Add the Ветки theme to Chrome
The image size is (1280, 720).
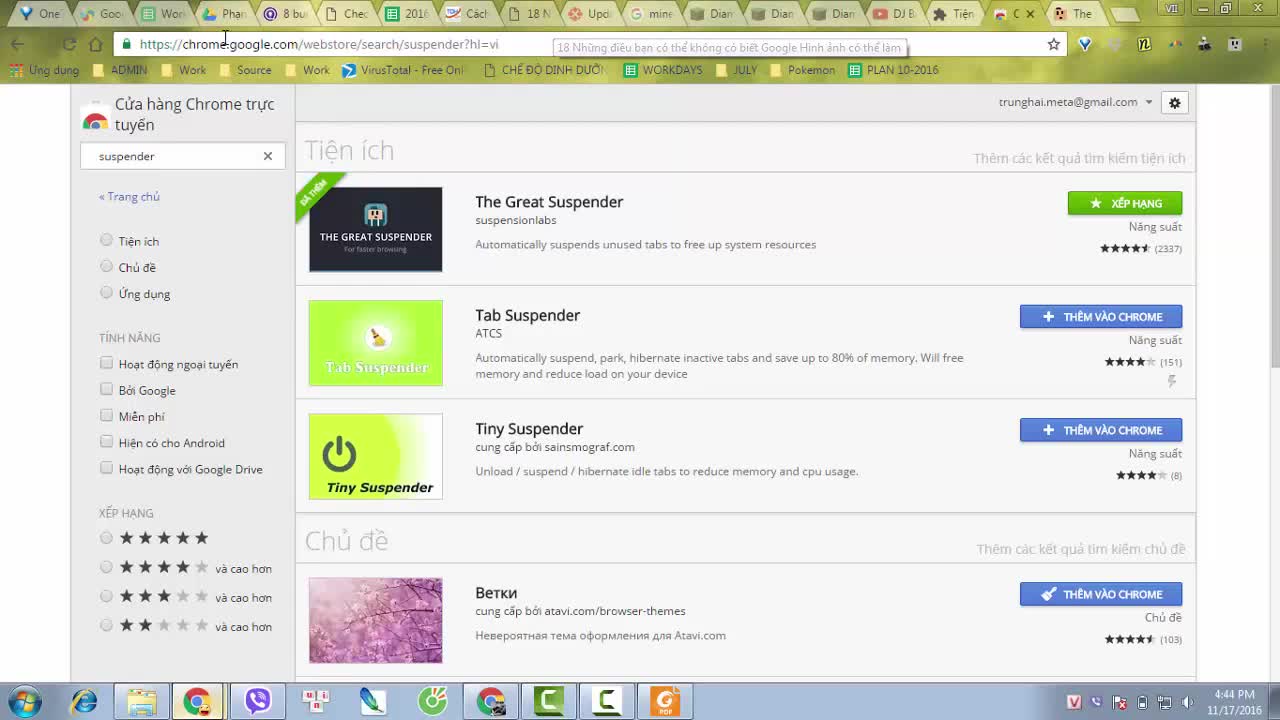[x=1101, y=594]
